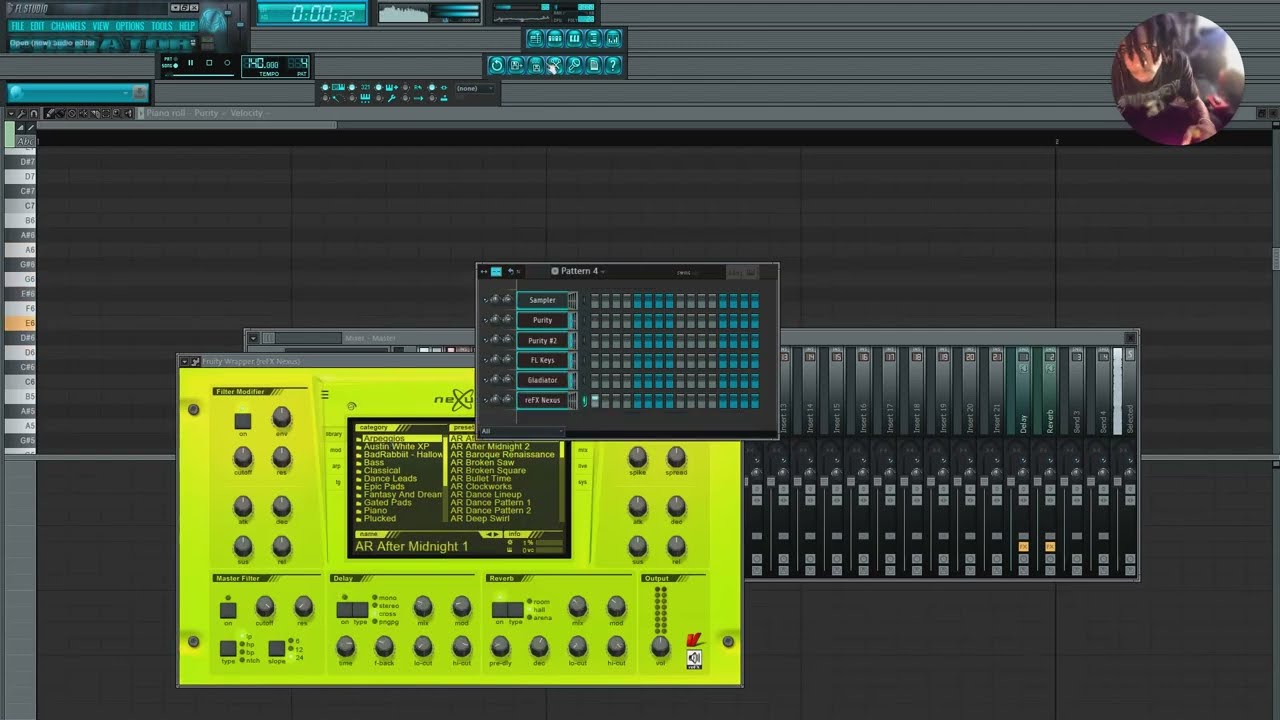Open the Pattern 4 selector dropdown
Viewport: 1280px width, 720px height.
578,271
